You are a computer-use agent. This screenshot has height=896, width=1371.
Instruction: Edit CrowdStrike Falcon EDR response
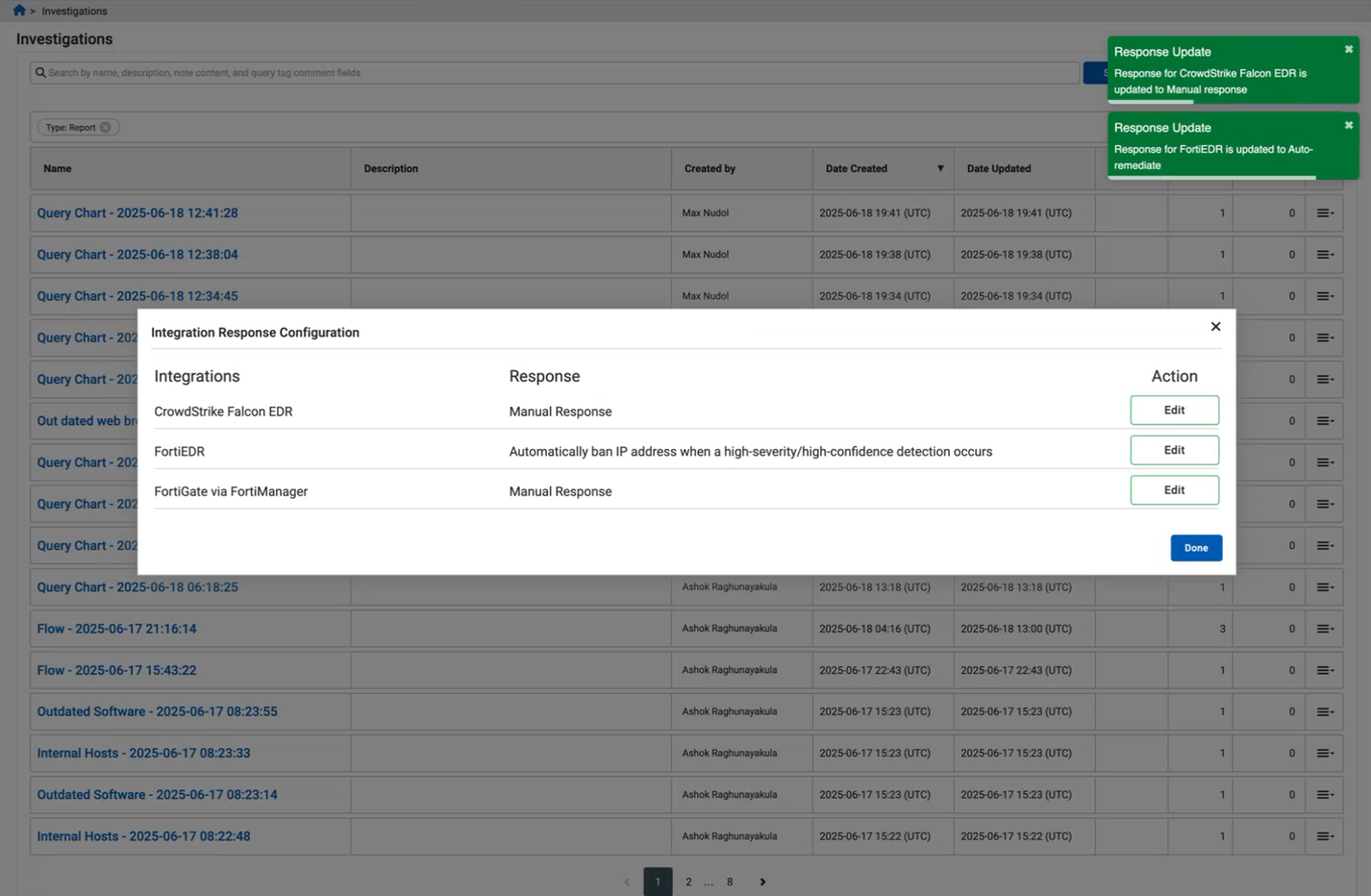(x=1174, y=411)
